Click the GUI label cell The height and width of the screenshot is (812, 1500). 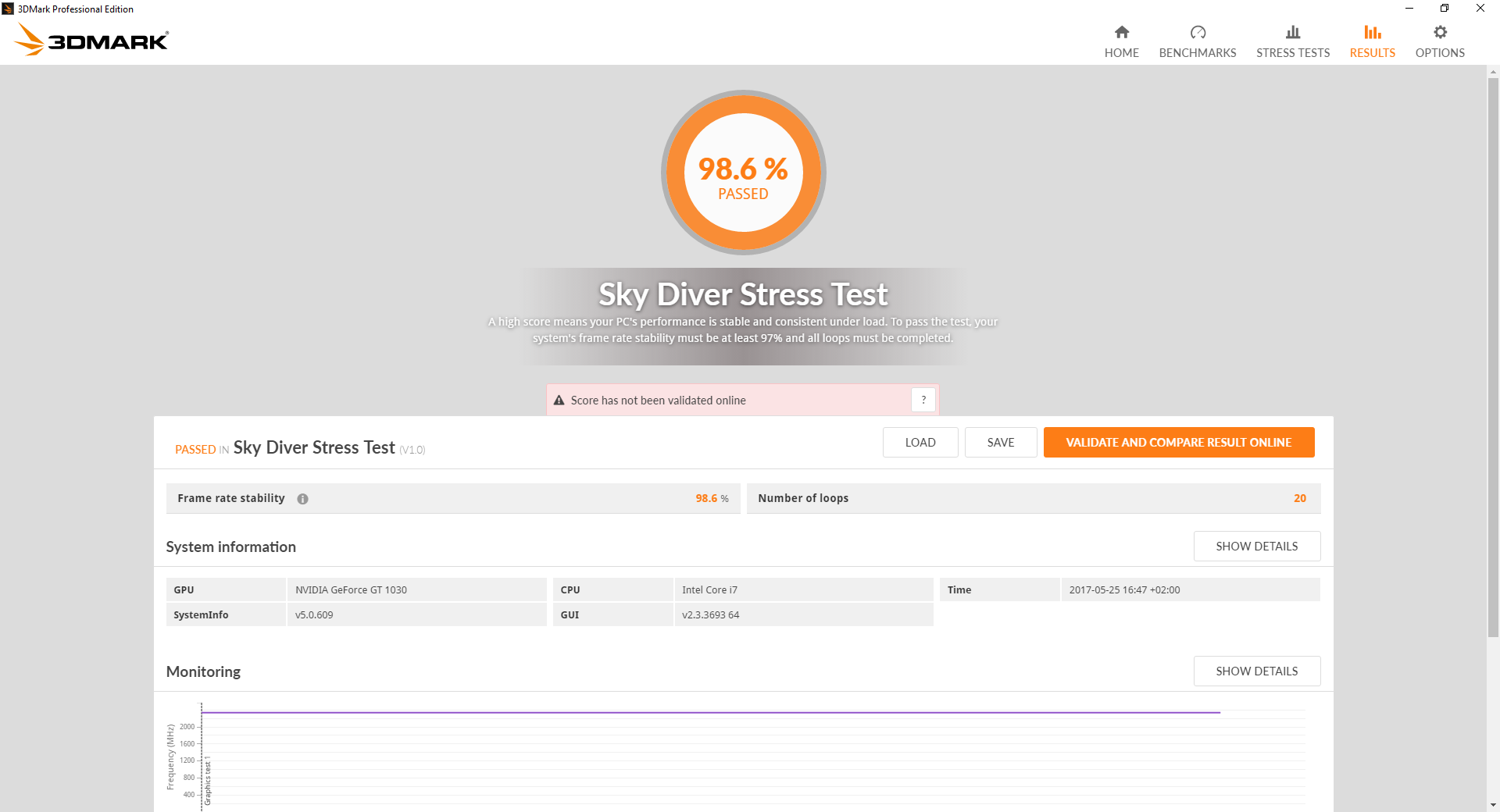coord(612,615)
